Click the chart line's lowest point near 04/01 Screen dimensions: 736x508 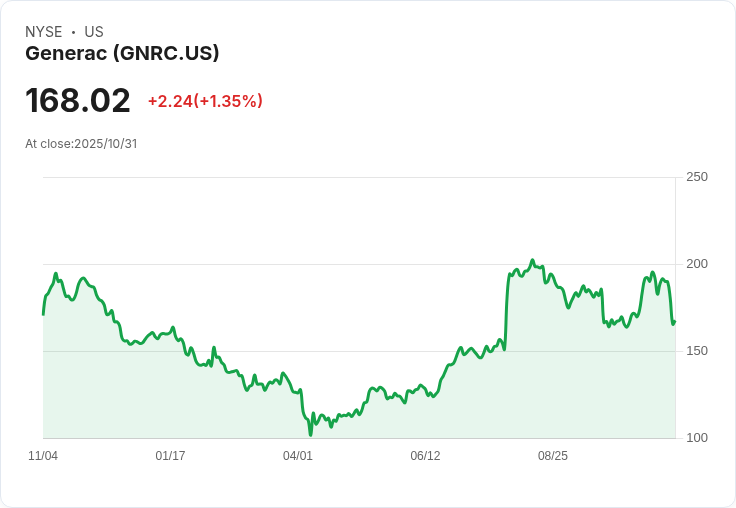pyautogui.click(x=311, y=434)
